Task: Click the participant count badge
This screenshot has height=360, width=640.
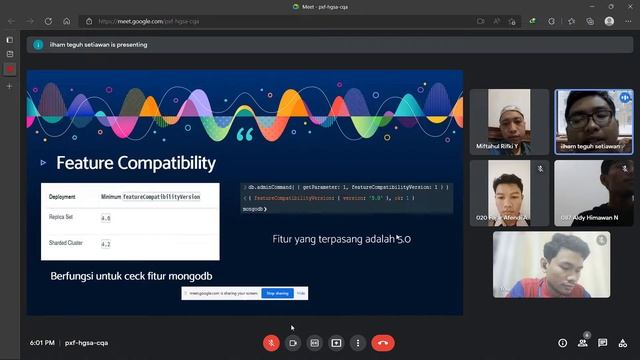Action: pos(587,335)
